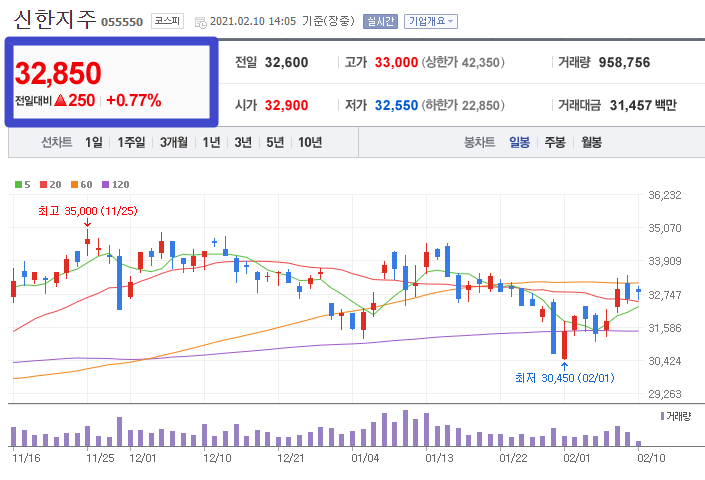Click the open price value 32,900
705x480 pixels.
tap(286, 106)
